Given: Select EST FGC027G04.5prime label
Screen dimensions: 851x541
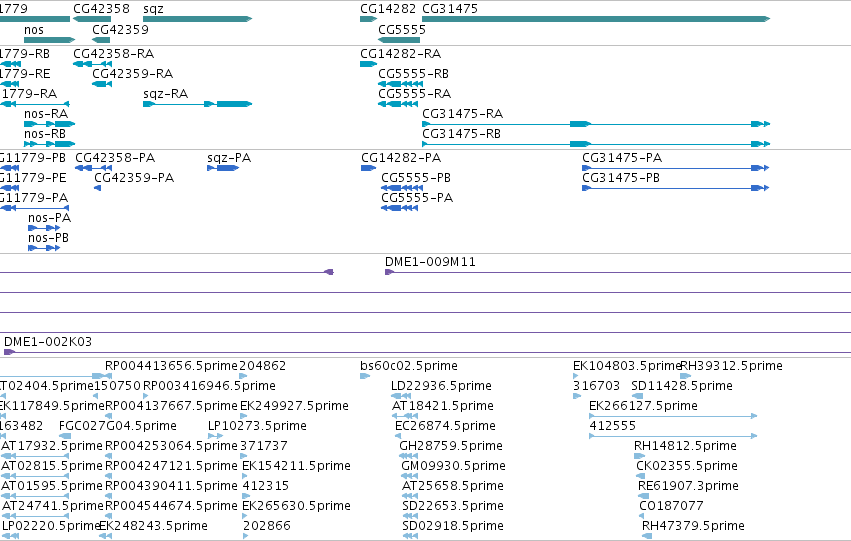Looking at the screenshot, I should [x=118, y=426].
